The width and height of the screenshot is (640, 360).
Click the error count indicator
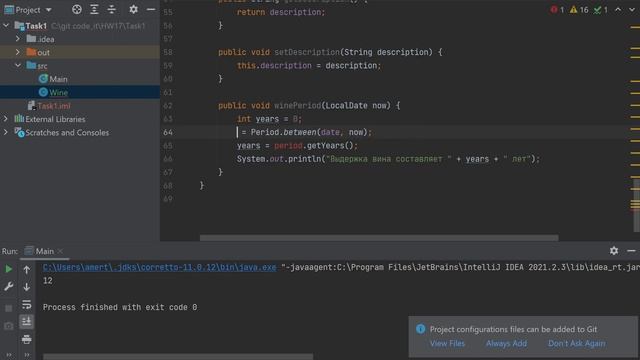pyautogui.click(x=557, y=9)
